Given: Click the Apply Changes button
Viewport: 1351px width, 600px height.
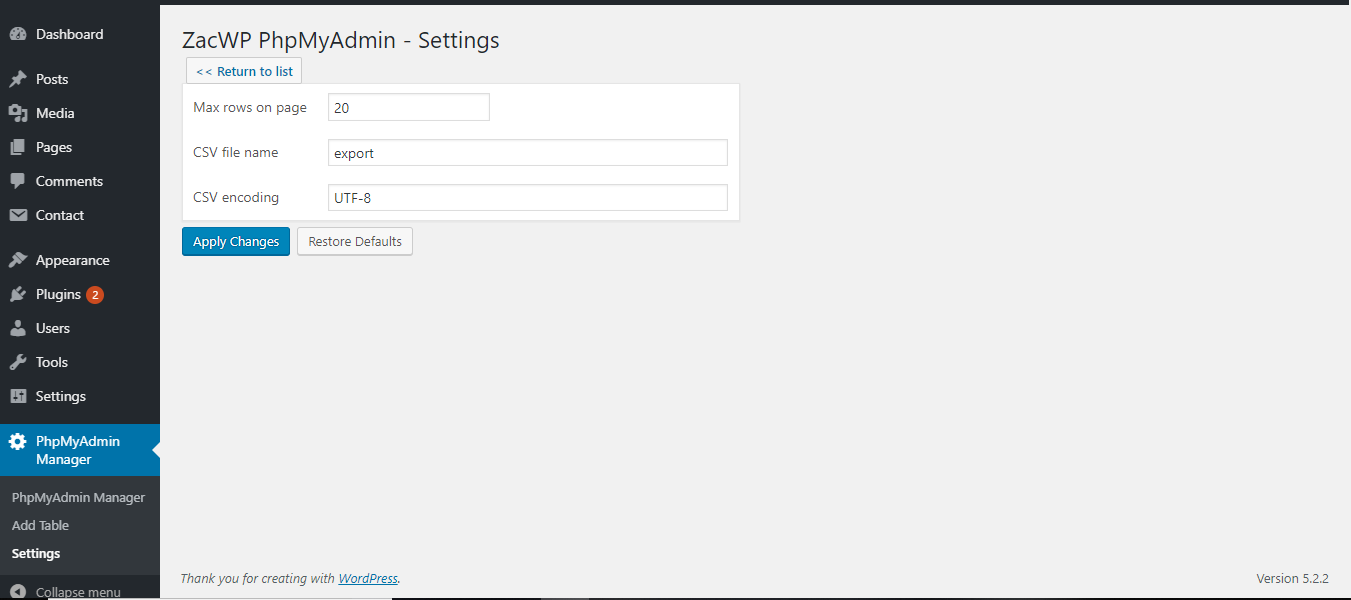Looking at the screenshot, I should pyautogui.click(x=236, y=241).
